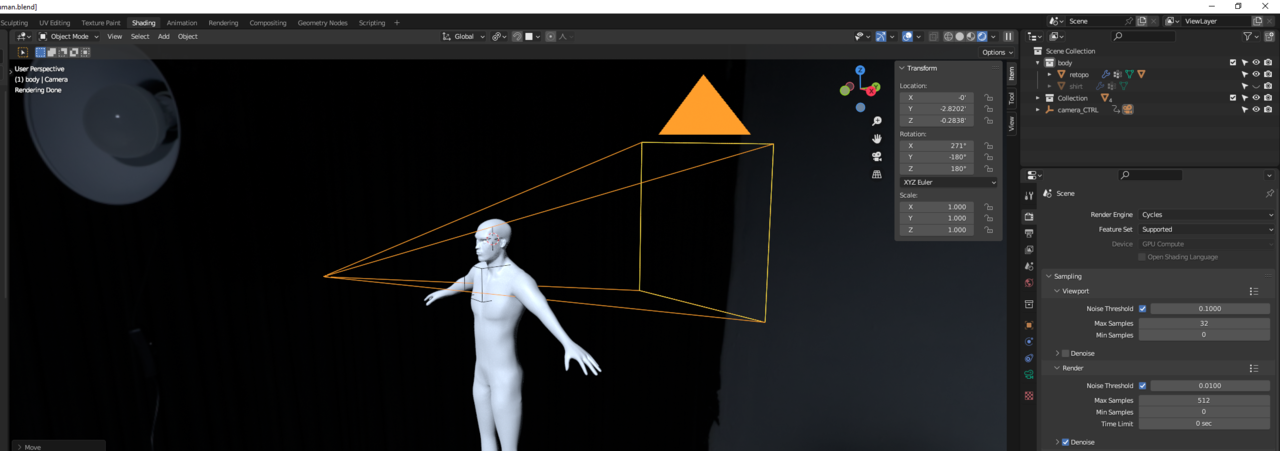Collapse the Transform panel

902,68
